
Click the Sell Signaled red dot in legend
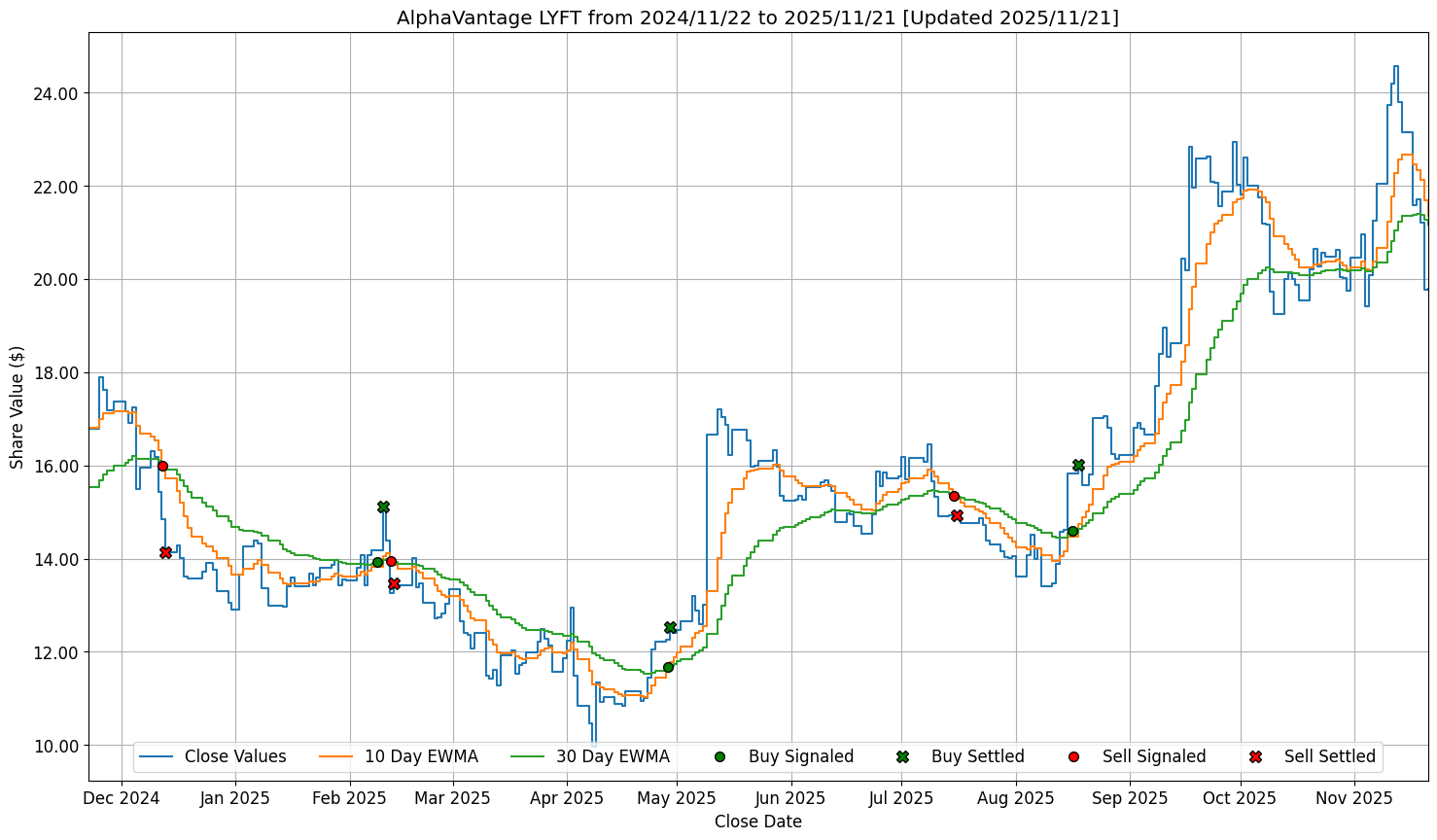(1073, 756)
